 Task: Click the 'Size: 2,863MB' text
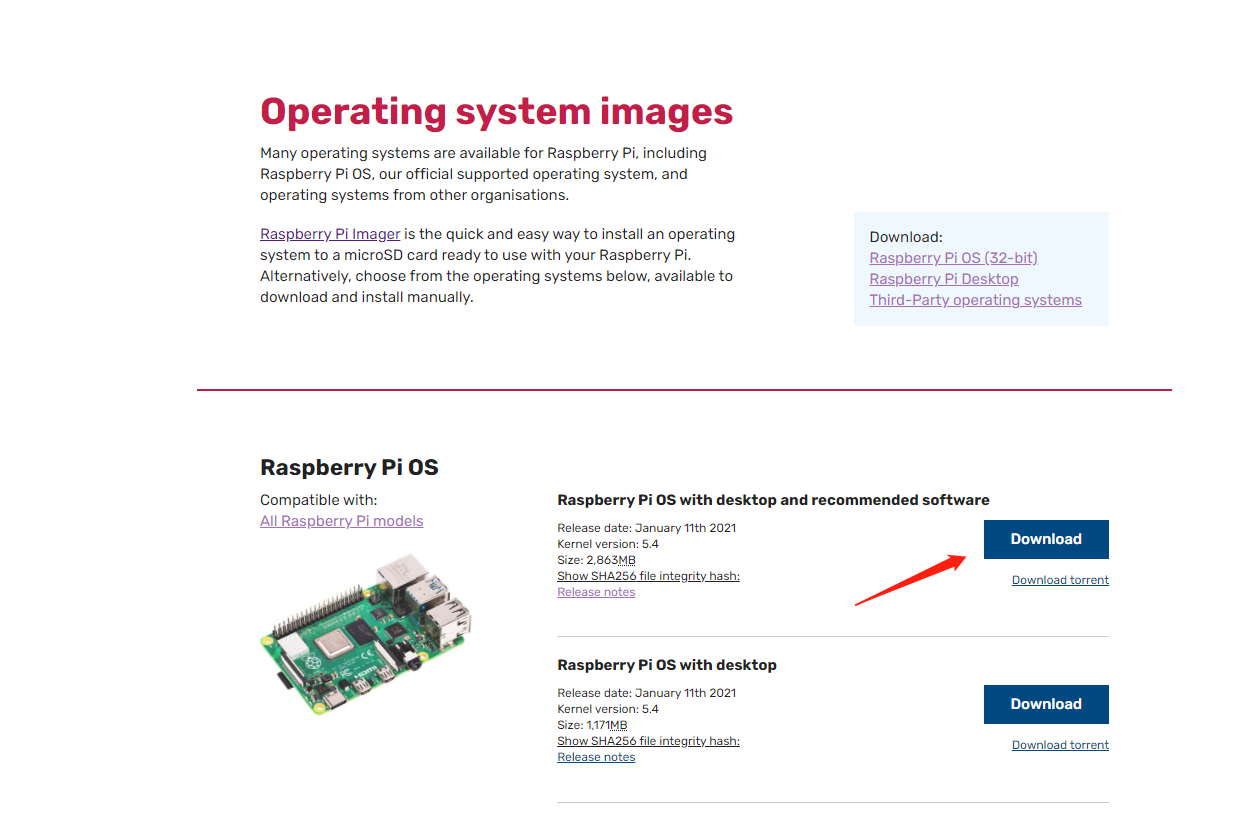[x=596, y=560]
